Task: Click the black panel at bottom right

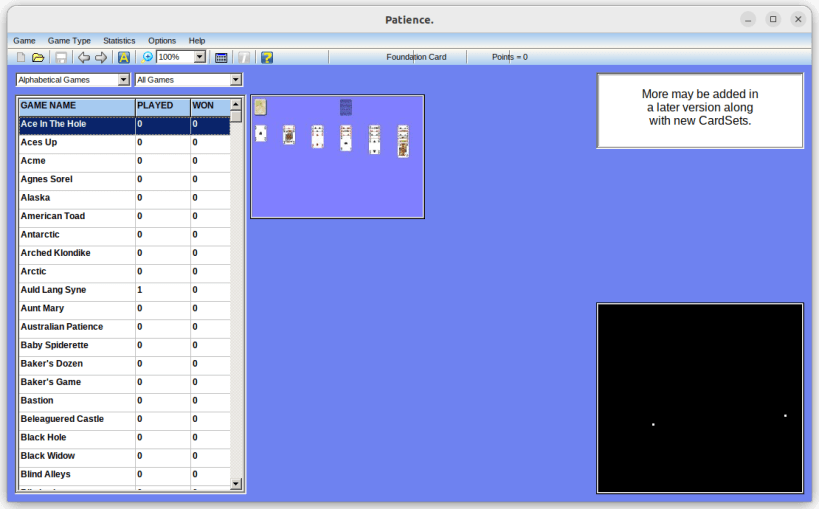Action: click(x=700, y=398)
